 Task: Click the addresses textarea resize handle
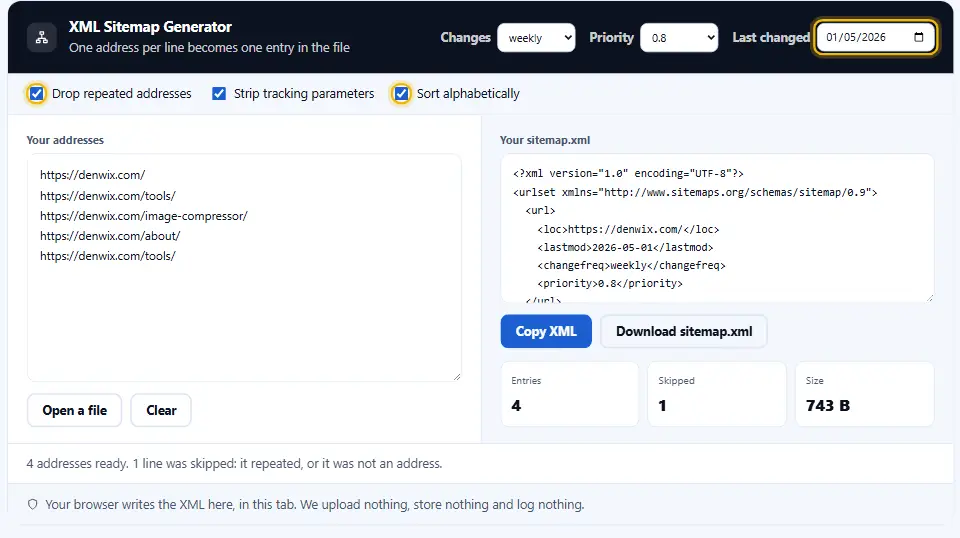pos(457,377)
